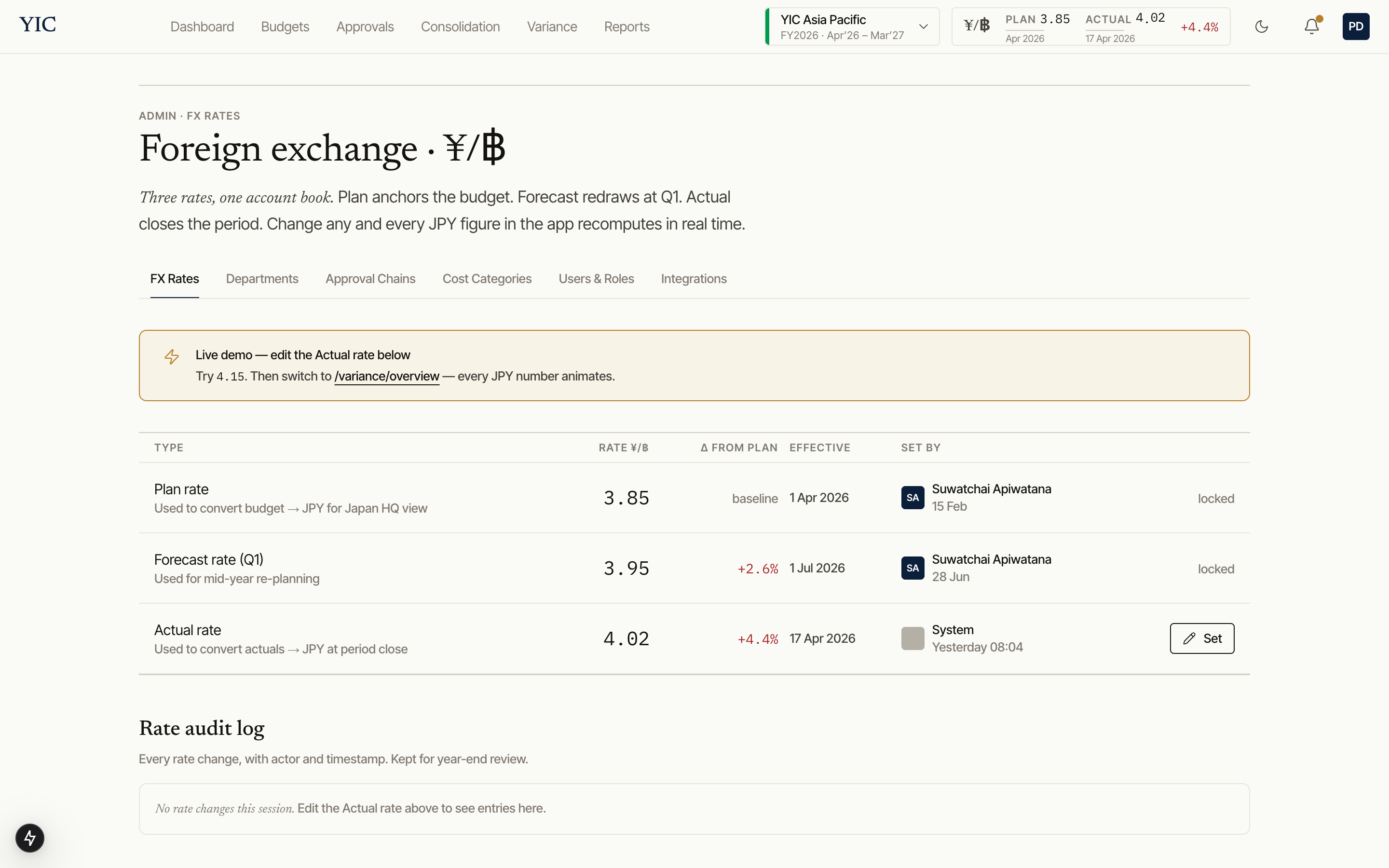Open notifications bell

click(1311, 27)
